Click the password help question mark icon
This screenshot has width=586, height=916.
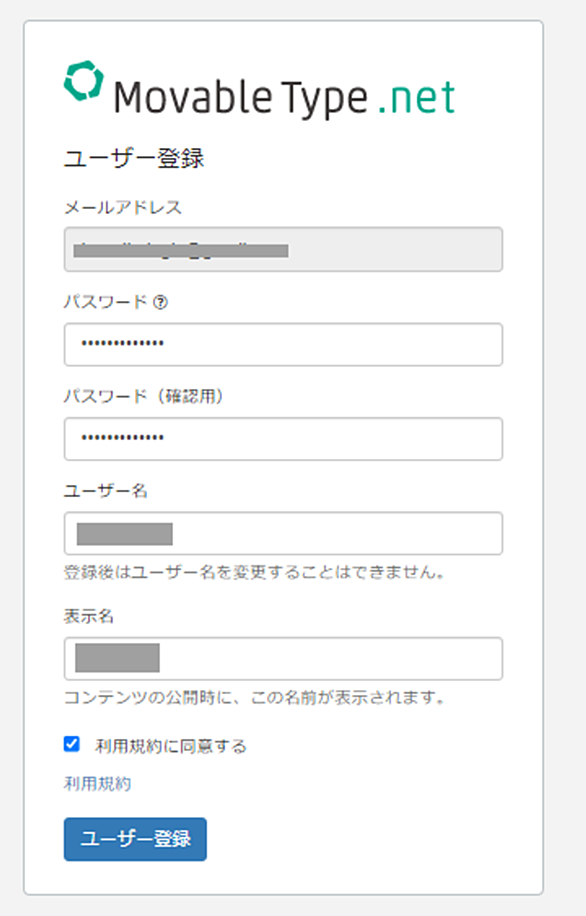tap(160, 302)
